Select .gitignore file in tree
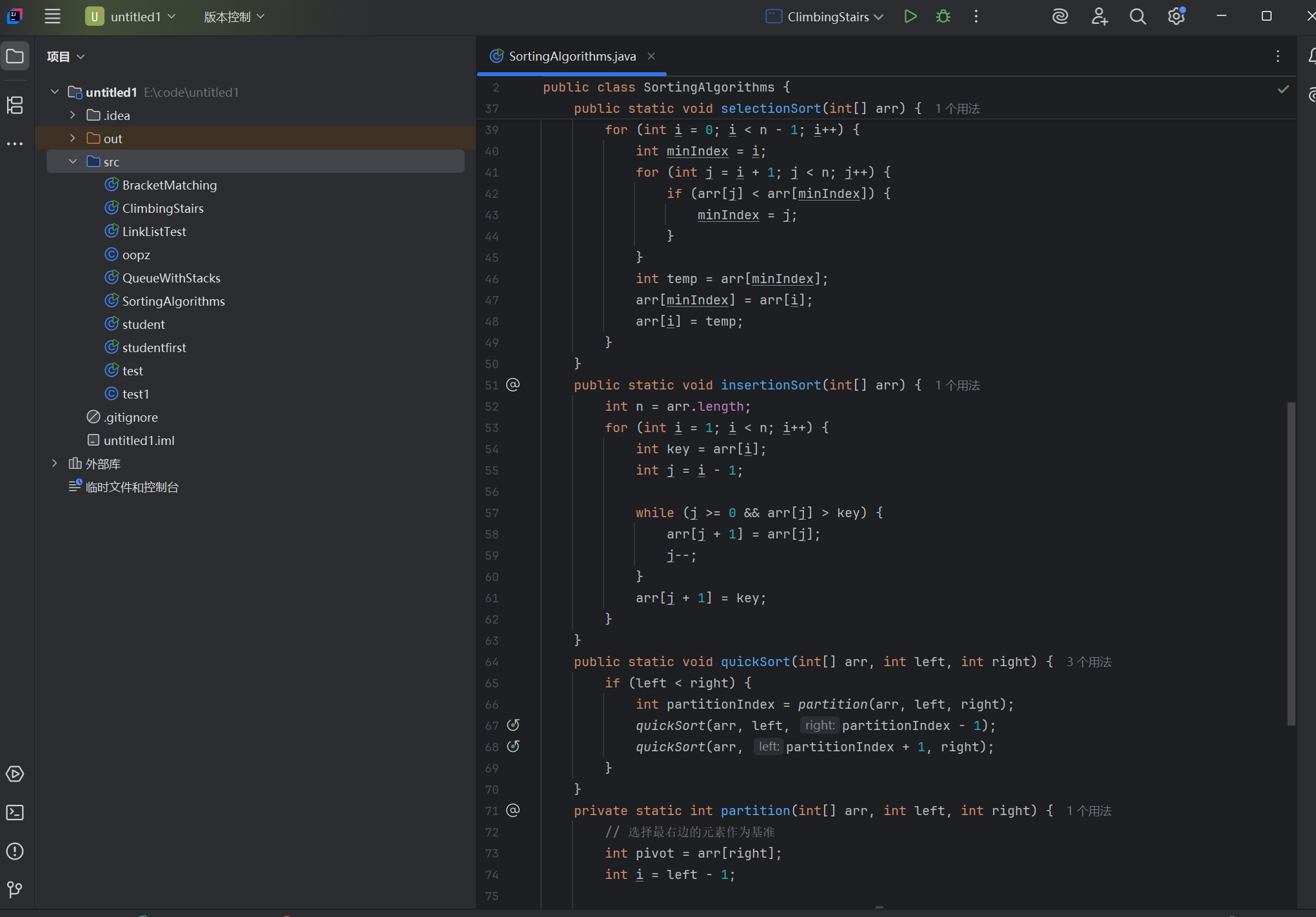1316x917 pixels. pyautogui.click(x=123, y=417)
